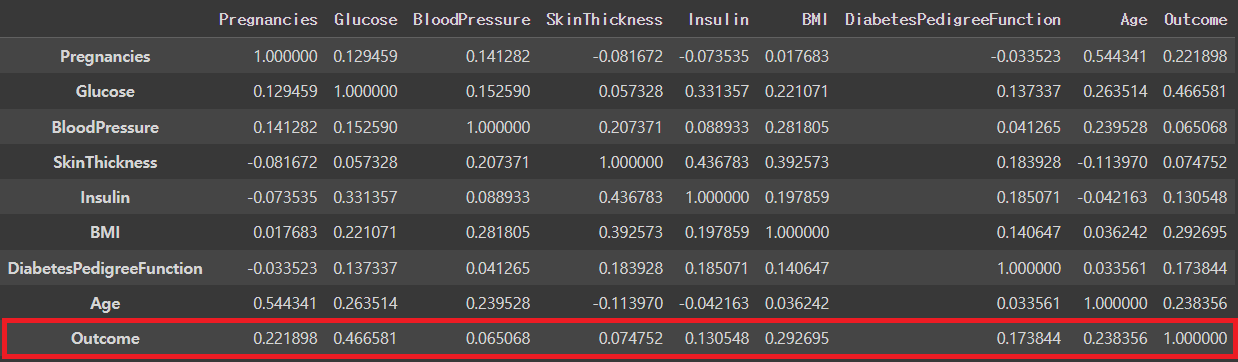Click the Glucose column header
The height and width of the screenshot is (362, 1238).
(365, 20)
